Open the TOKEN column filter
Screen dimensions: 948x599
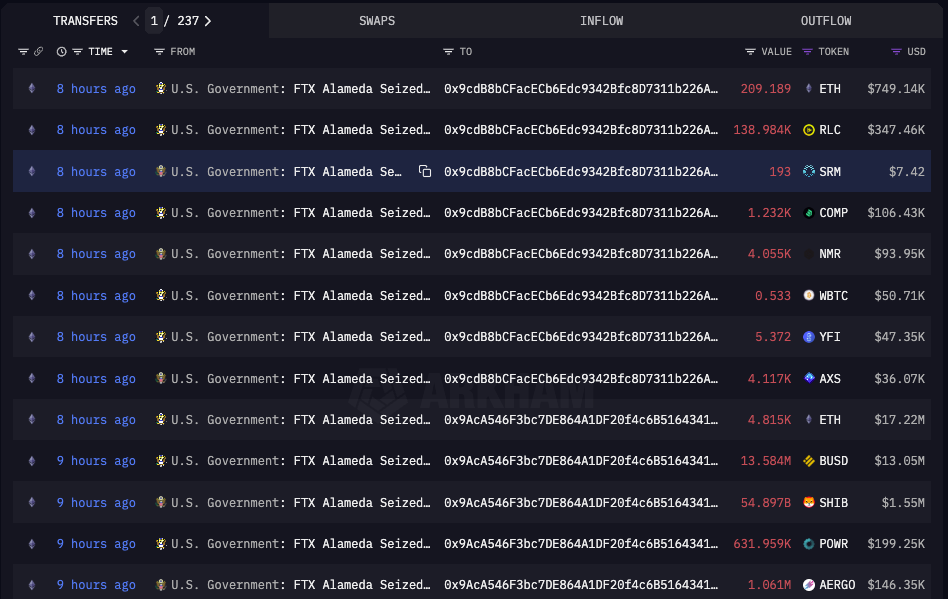click(x=807, y=52)
